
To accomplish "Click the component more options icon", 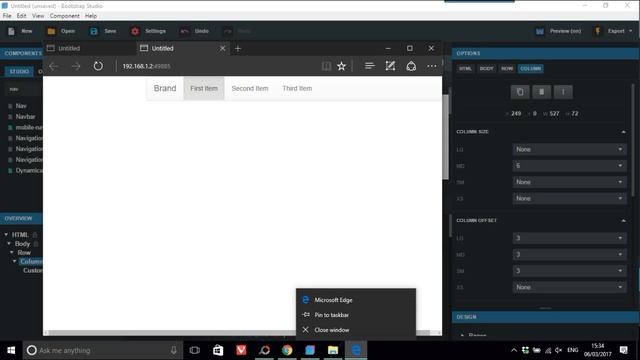I will tap(563, 92).
